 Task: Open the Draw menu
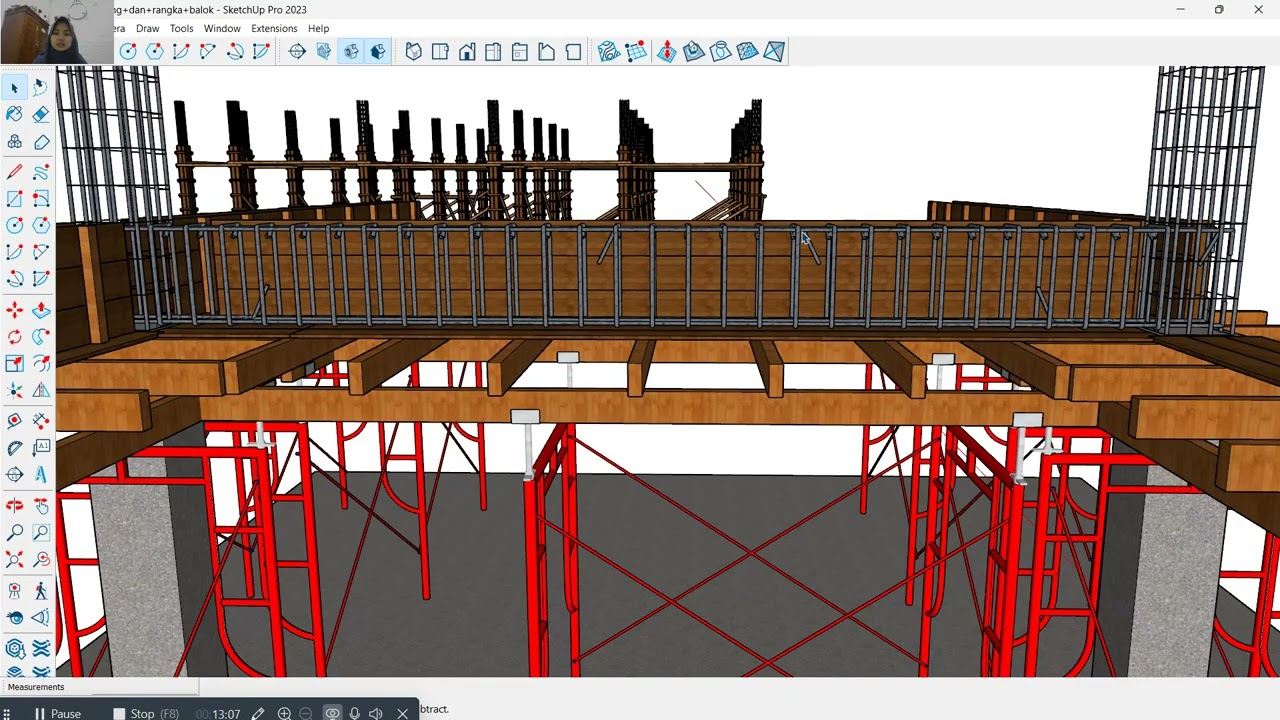147,29
